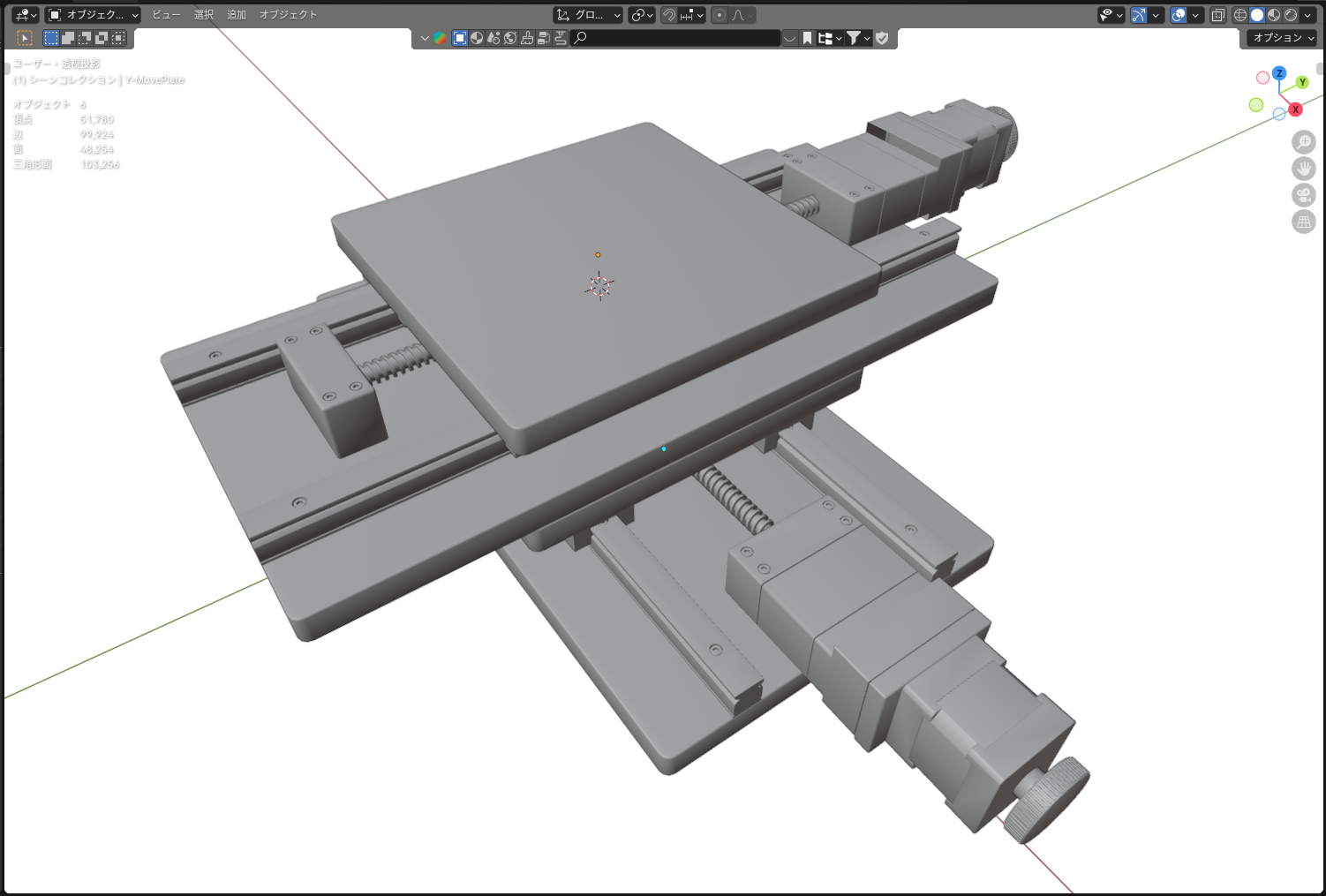Open the オブジェクト menu

[x=288, y=15]
